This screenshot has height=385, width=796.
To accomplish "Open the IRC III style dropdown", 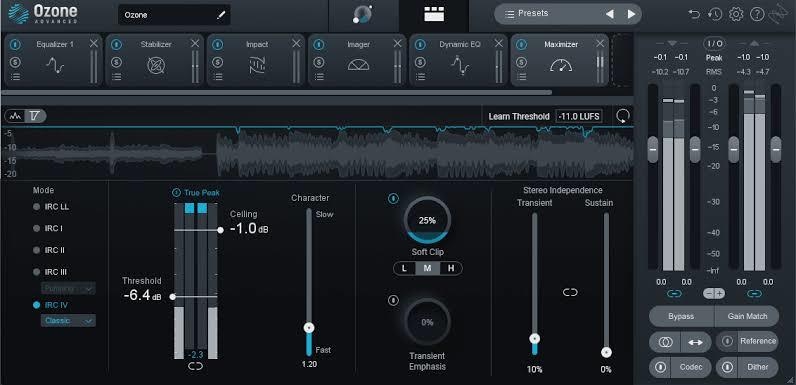I will pyautogui.click(x=68, y=288).
